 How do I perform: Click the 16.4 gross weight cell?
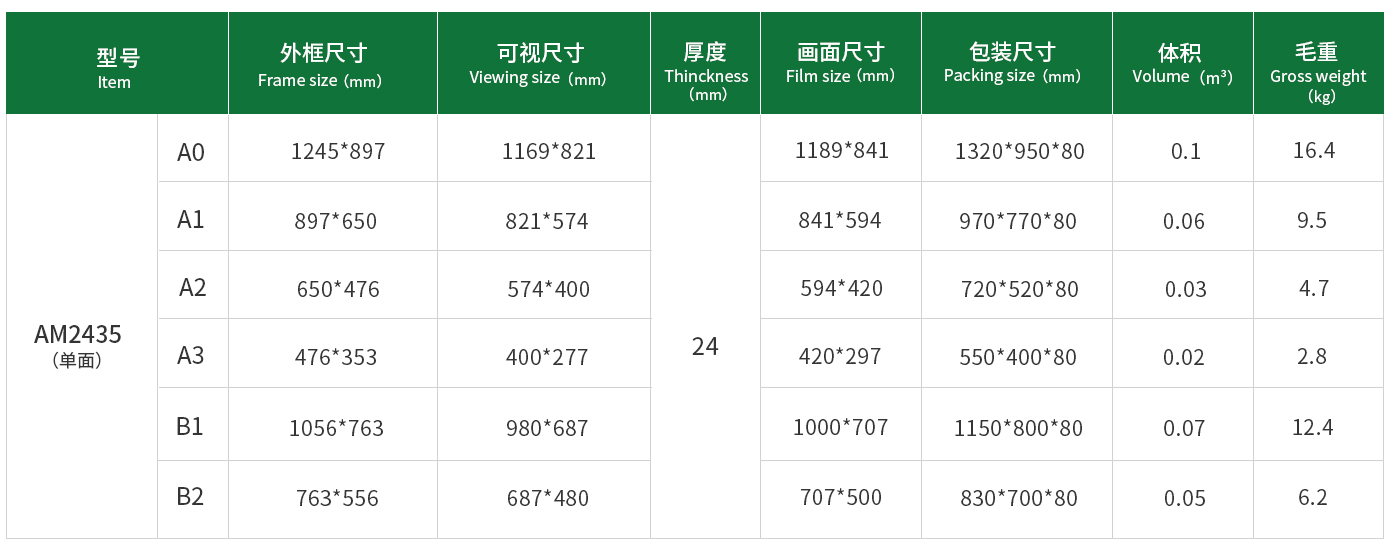click(x=1314, y=150)
